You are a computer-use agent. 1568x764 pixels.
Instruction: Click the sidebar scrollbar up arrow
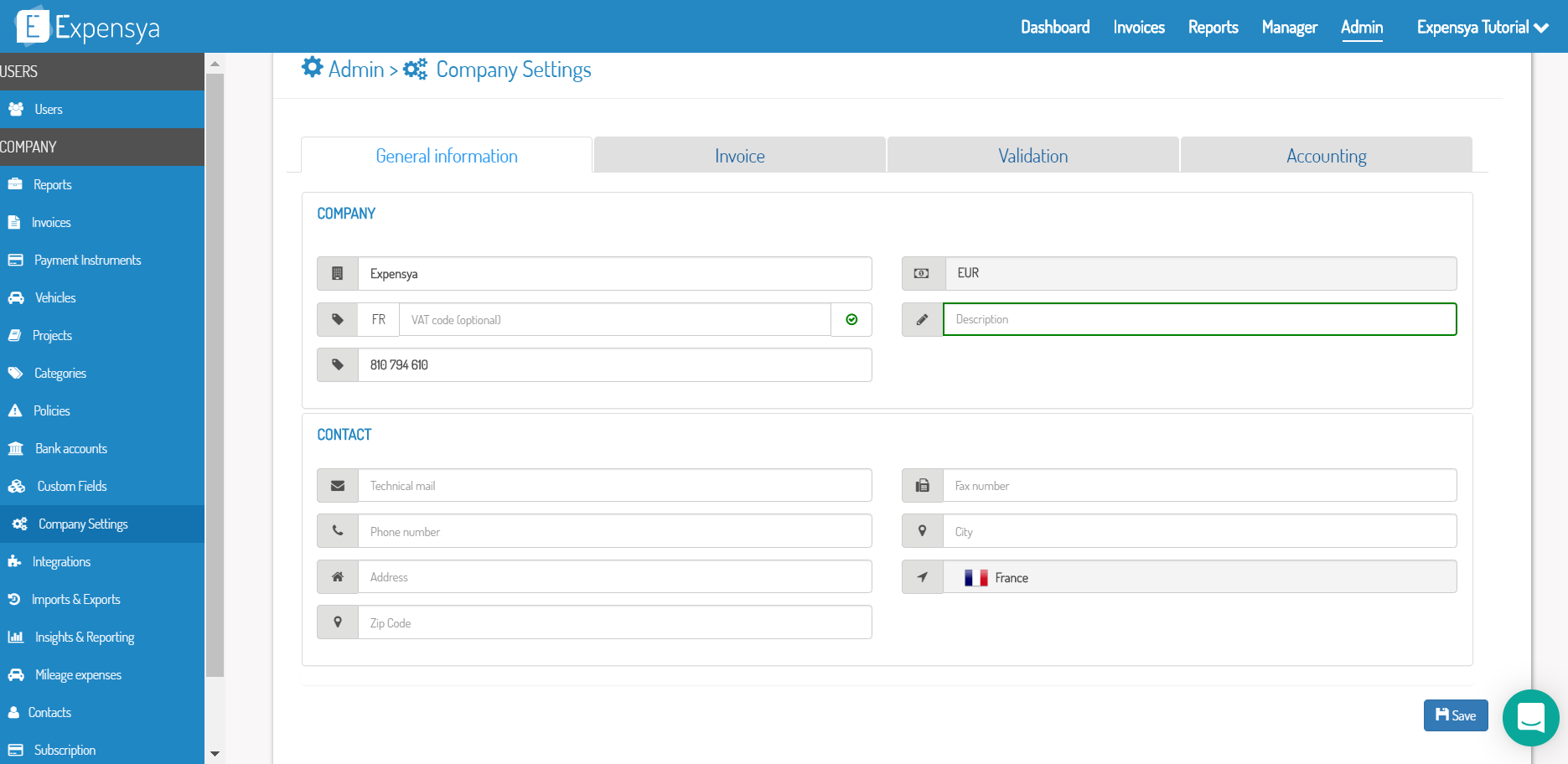click(x=215, y=64)
